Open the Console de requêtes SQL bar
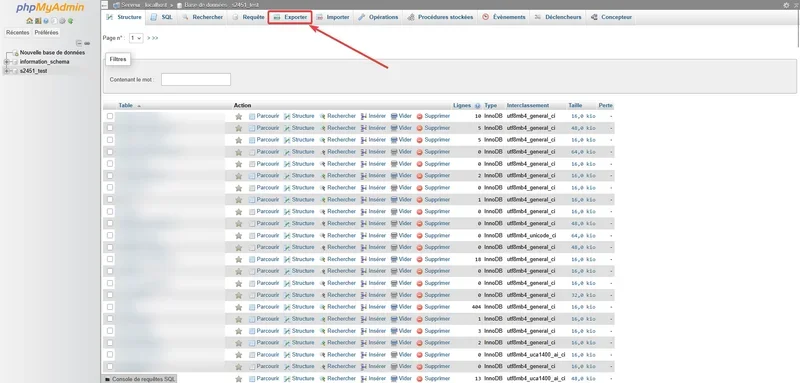 [139, 379]
